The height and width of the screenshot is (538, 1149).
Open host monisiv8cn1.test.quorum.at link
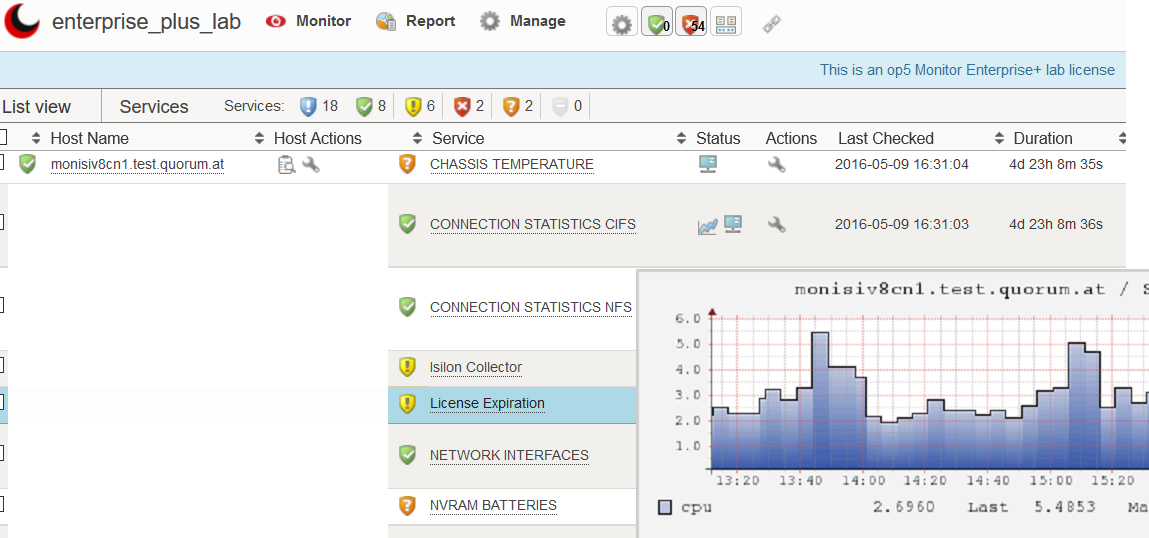tap(138, 164)
